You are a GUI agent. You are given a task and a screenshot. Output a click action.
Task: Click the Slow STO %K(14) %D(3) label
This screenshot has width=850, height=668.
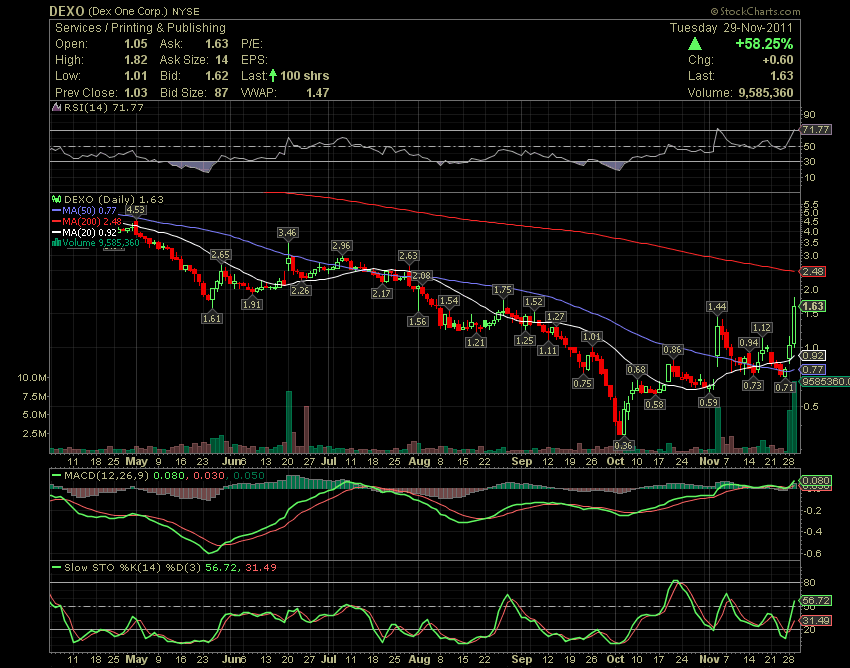coord(133,568)
